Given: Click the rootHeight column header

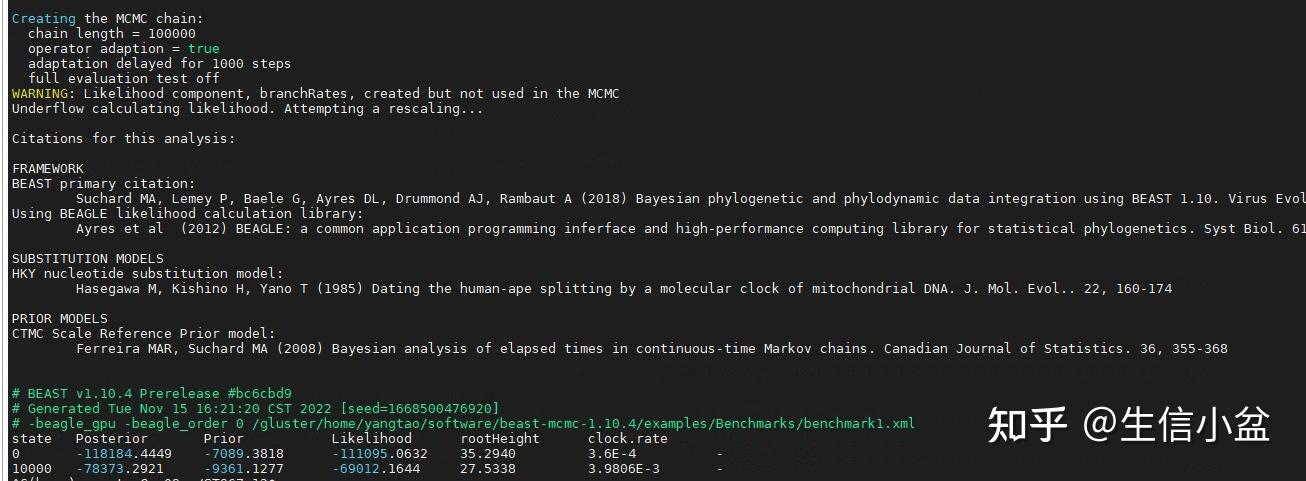Looking at the screenshot, I should click(x=499, y=438).
